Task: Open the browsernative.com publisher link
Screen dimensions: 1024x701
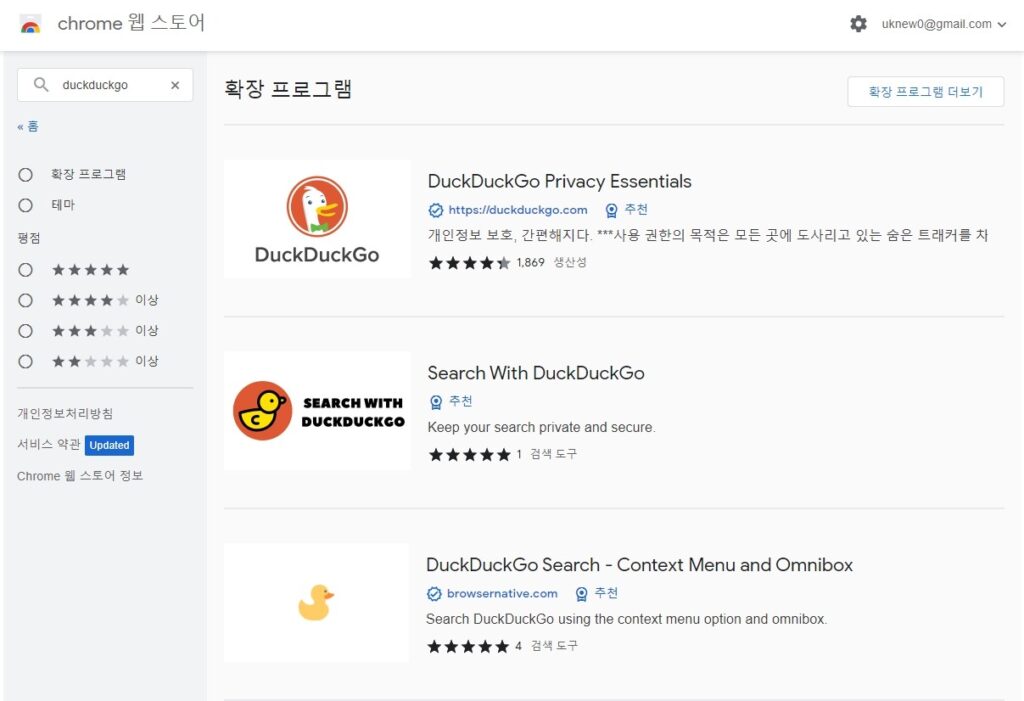Action: (x=502, y=593)
